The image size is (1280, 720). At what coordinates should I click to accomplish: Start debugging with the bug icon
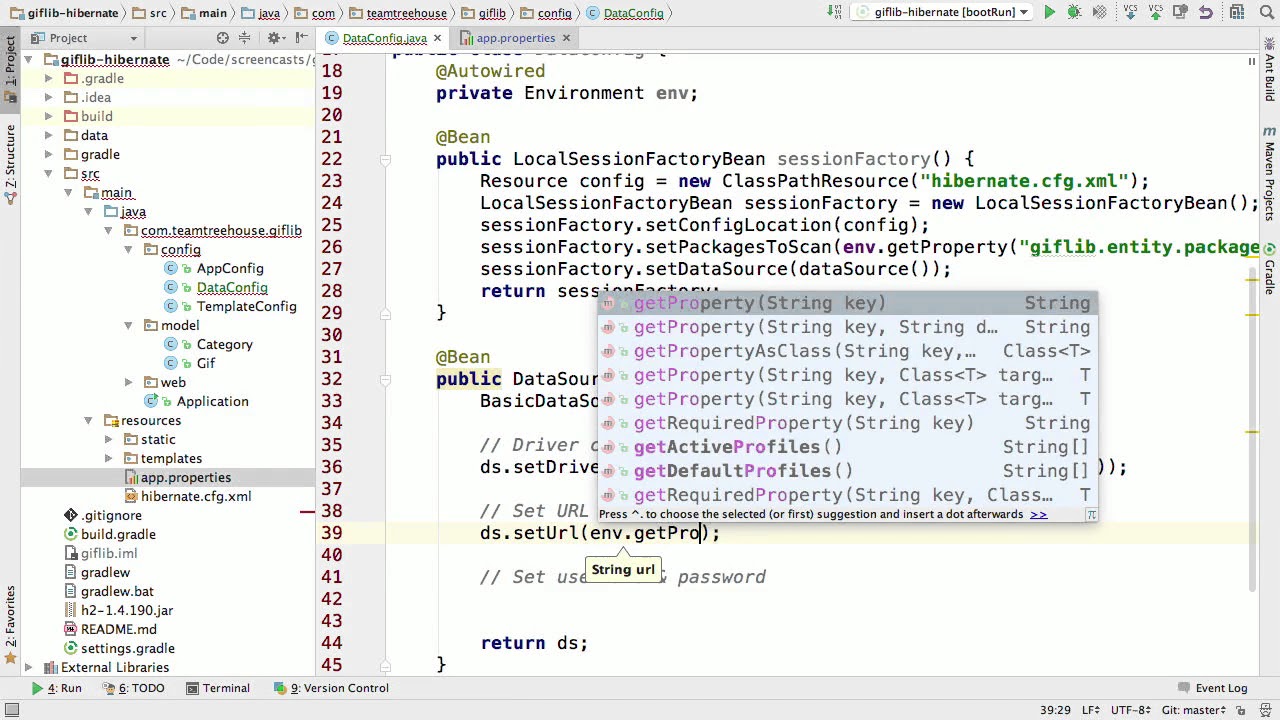pos(1074,13)
